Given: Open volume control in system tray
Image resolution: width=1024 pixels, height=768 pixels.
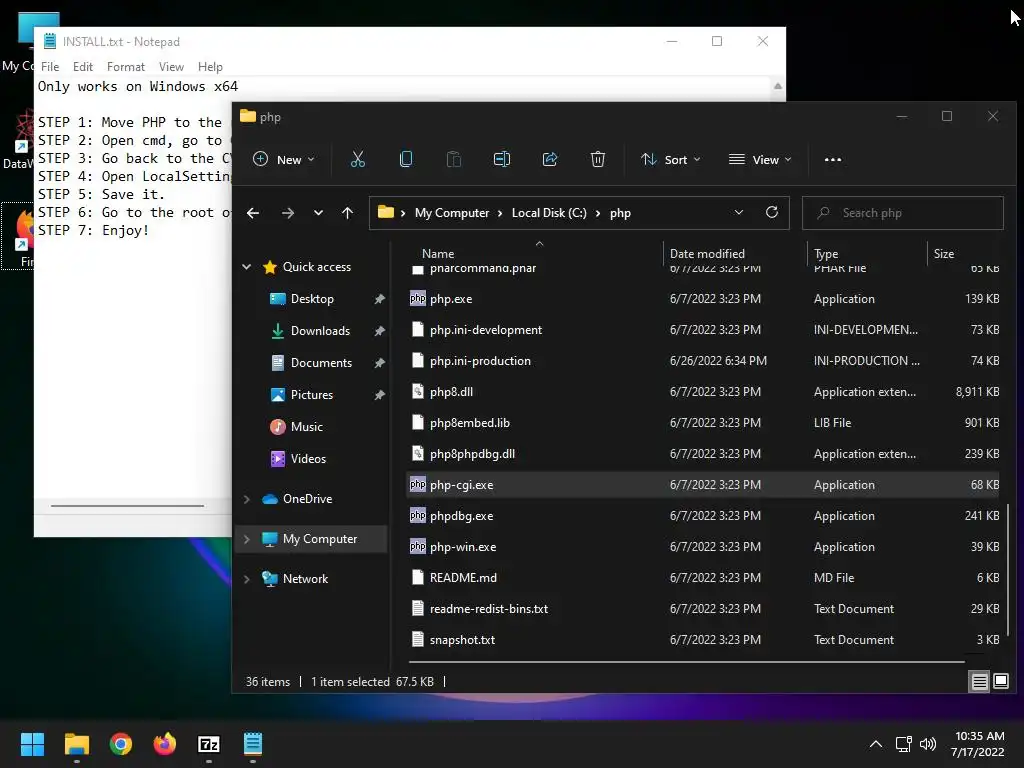Looking at the screenshot, I should pyautogui.click(x=927, y=744).
